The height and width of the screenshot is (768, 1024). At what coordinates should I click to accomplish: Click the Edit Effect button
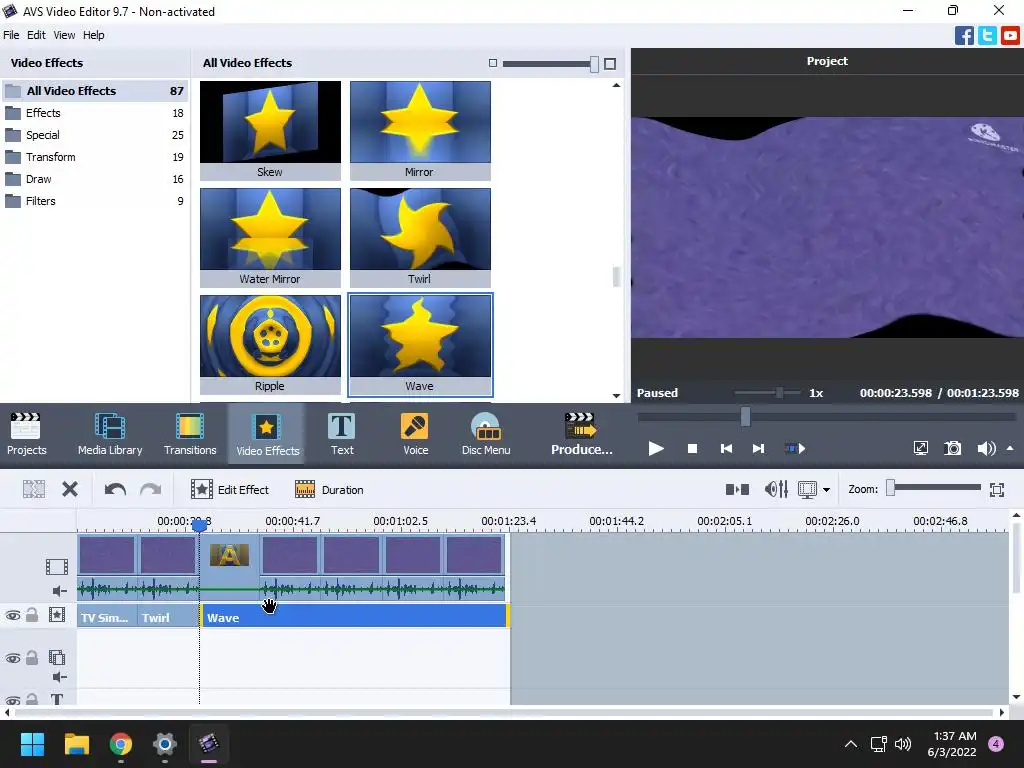[230, 489]
